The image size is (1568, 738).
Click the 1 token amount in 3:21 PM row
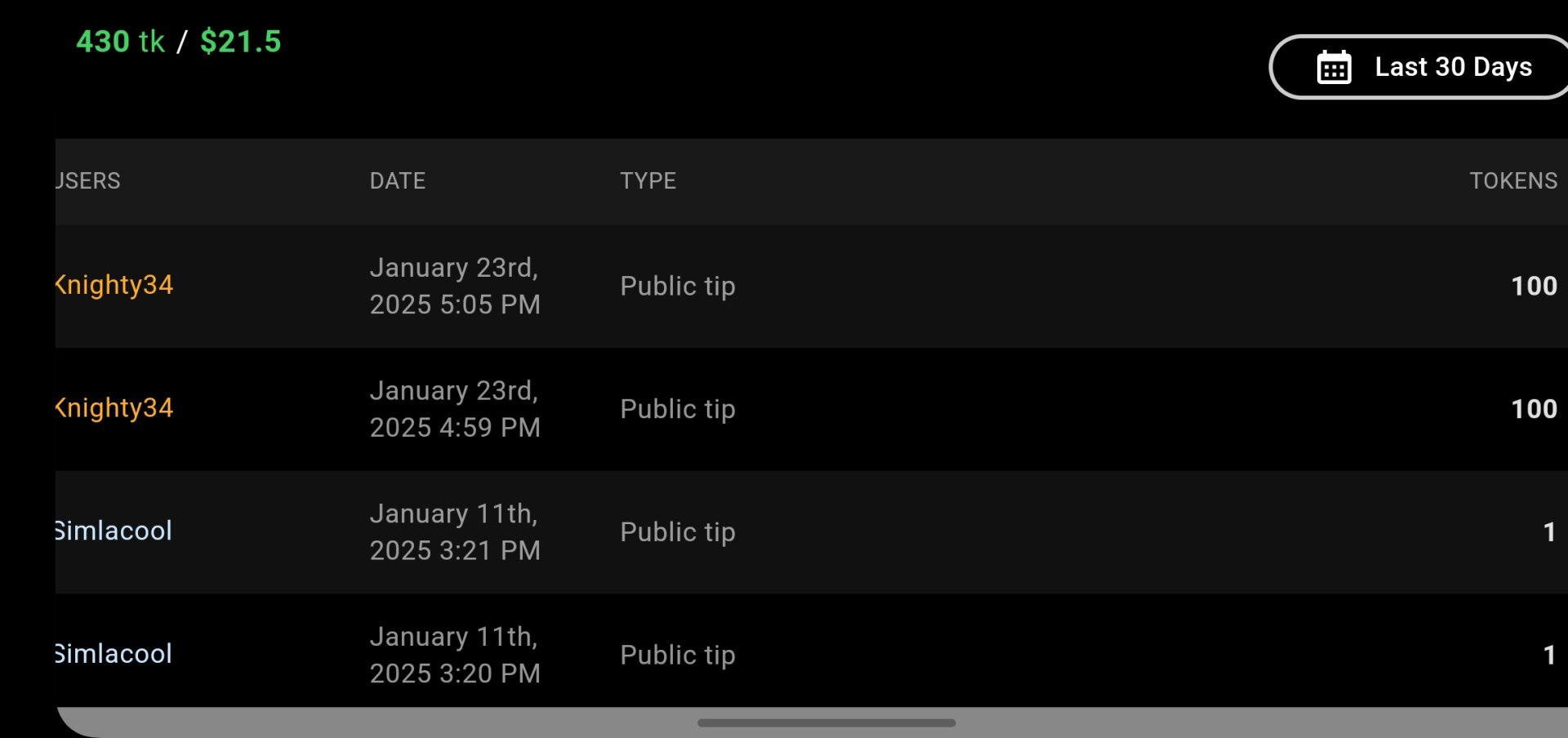[x=1548, y=532]
